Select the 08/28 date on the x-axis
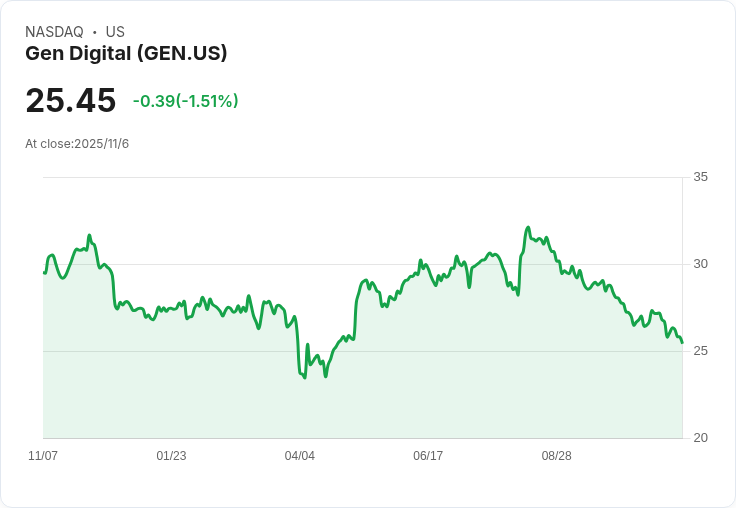This screenshot has height=508, width=736. pos(556,456)
